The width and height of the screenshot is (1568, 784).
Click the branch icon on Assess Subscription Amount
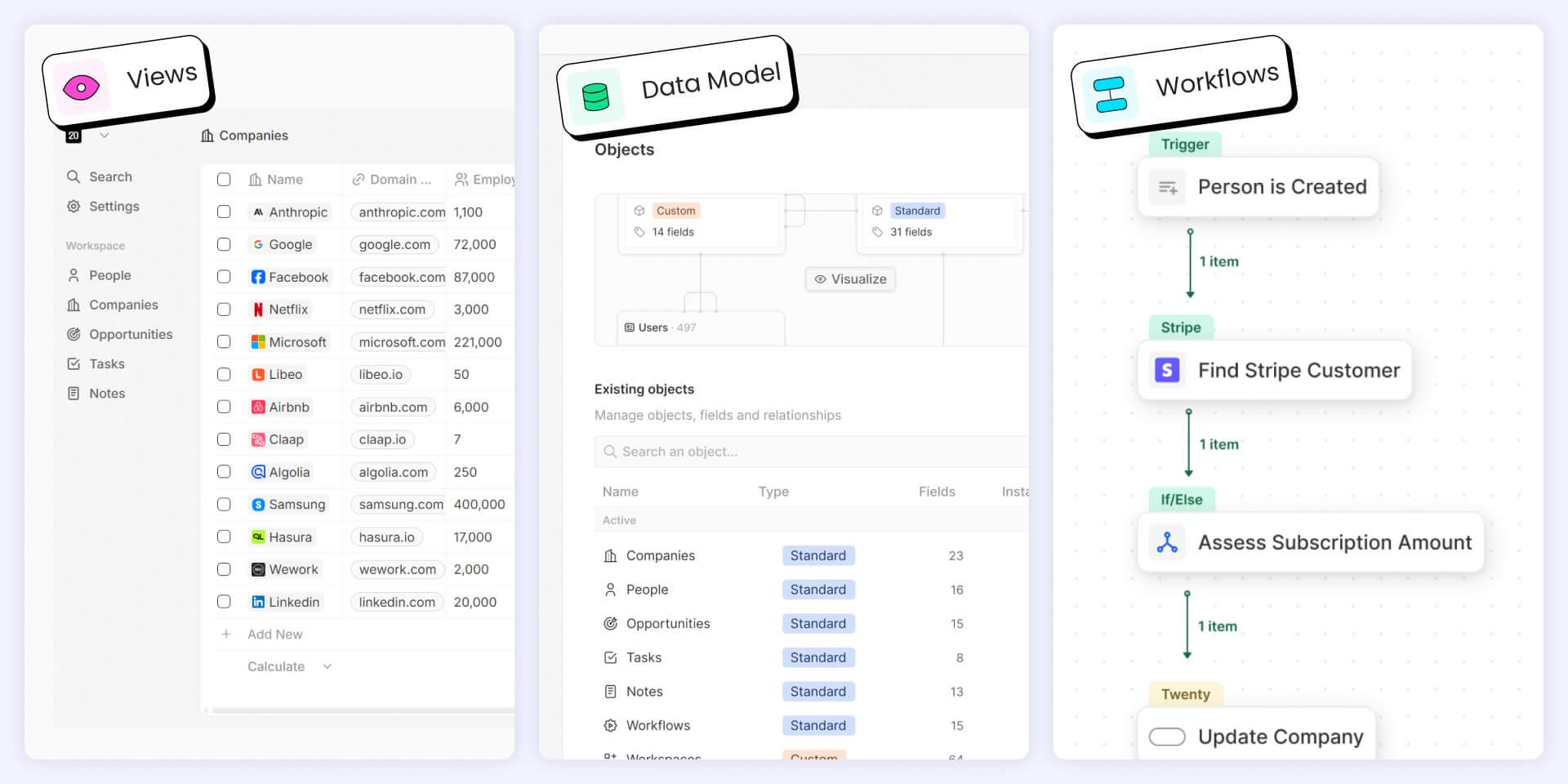coord(1167,541)
